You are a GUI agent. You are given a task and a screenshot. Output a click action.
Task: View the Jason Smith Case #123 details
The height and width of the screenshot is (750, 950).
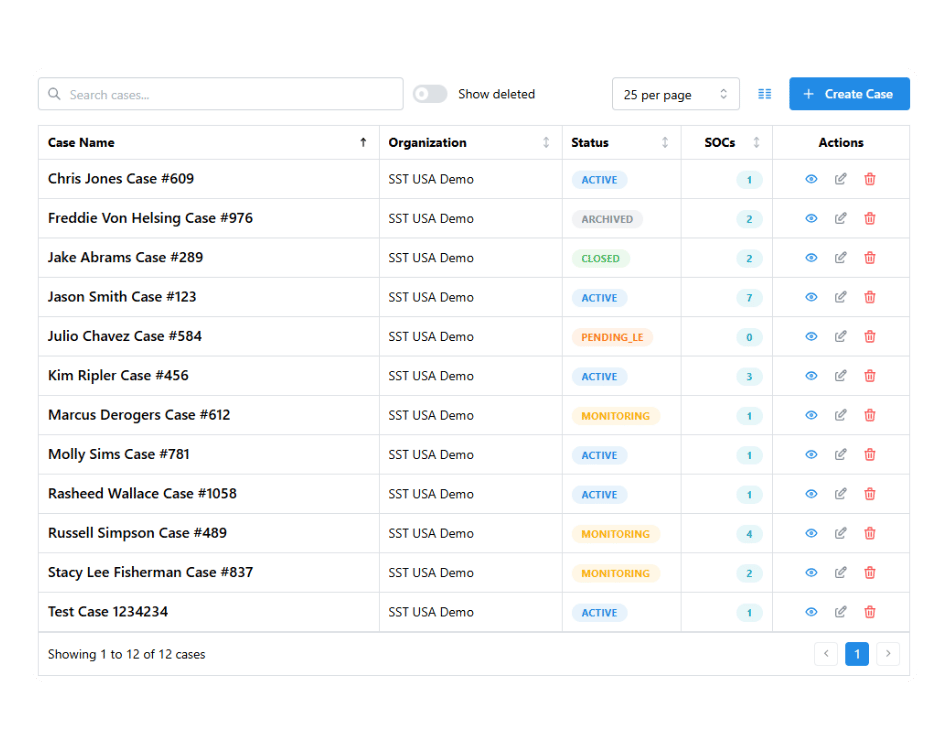811,297
